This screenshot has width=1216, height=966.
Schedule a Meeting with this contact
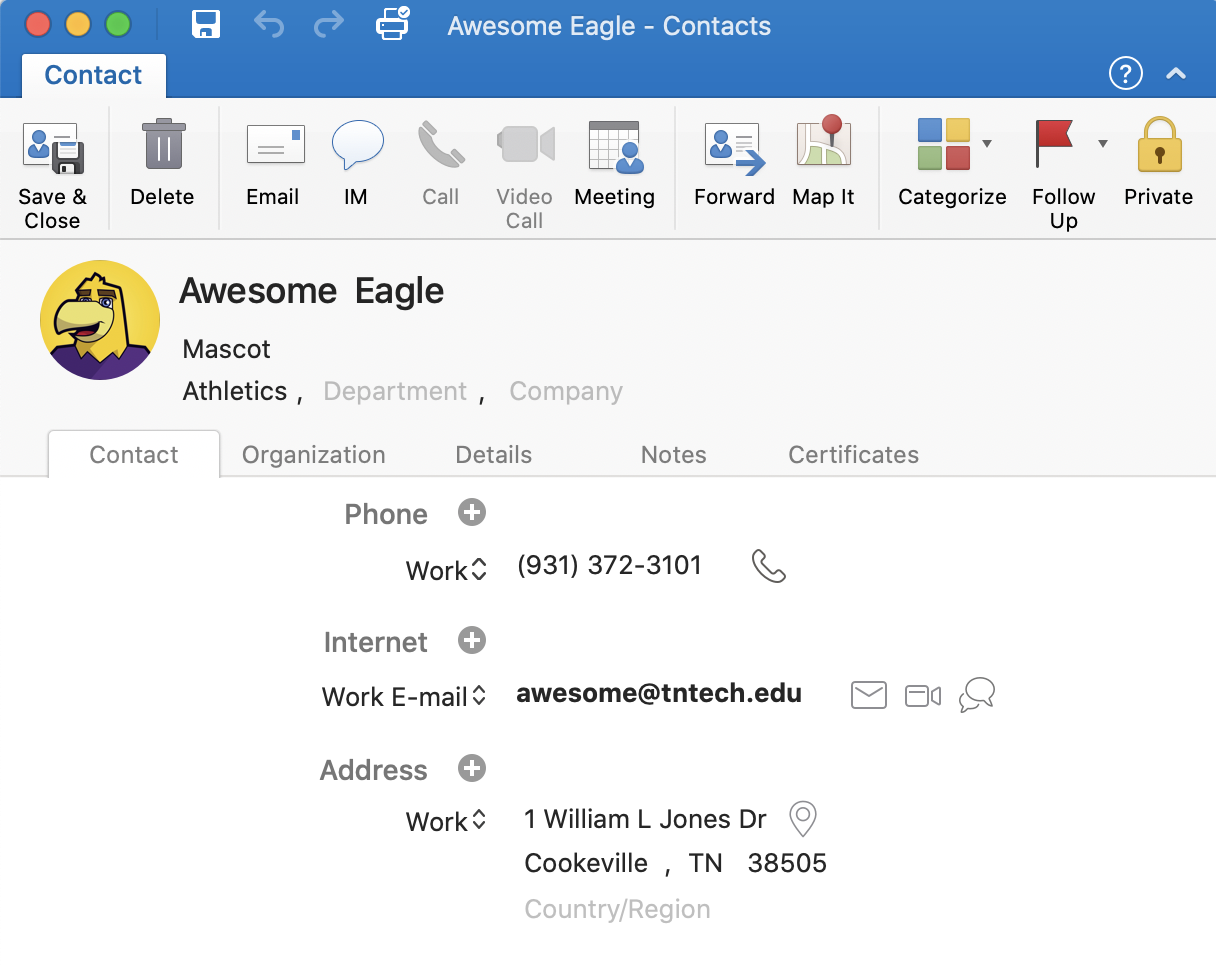[614, 148]
